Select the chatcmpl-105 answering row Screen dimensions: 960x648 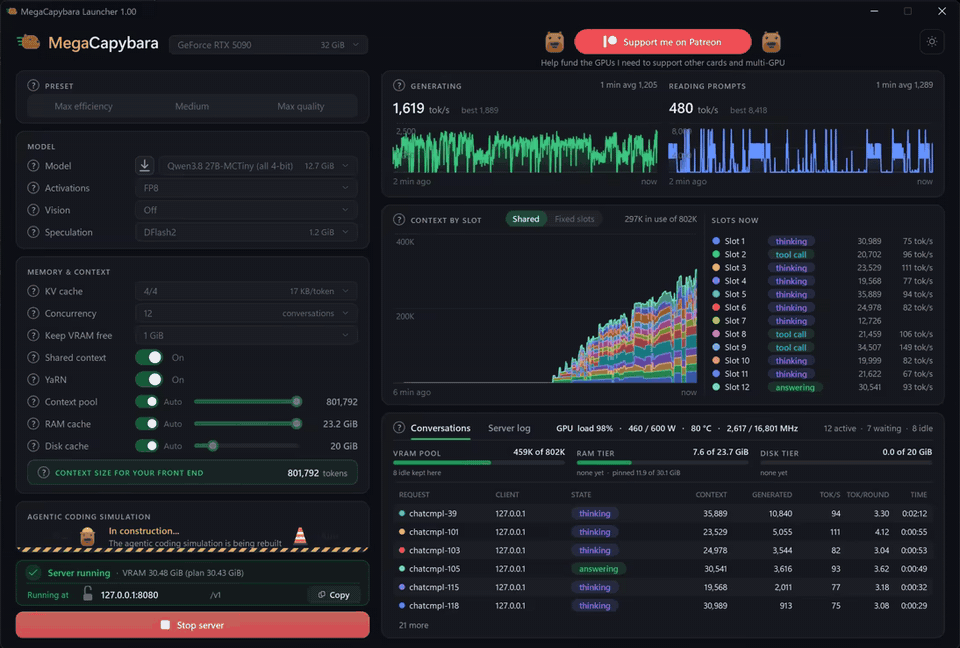click(x=662, y=568)
